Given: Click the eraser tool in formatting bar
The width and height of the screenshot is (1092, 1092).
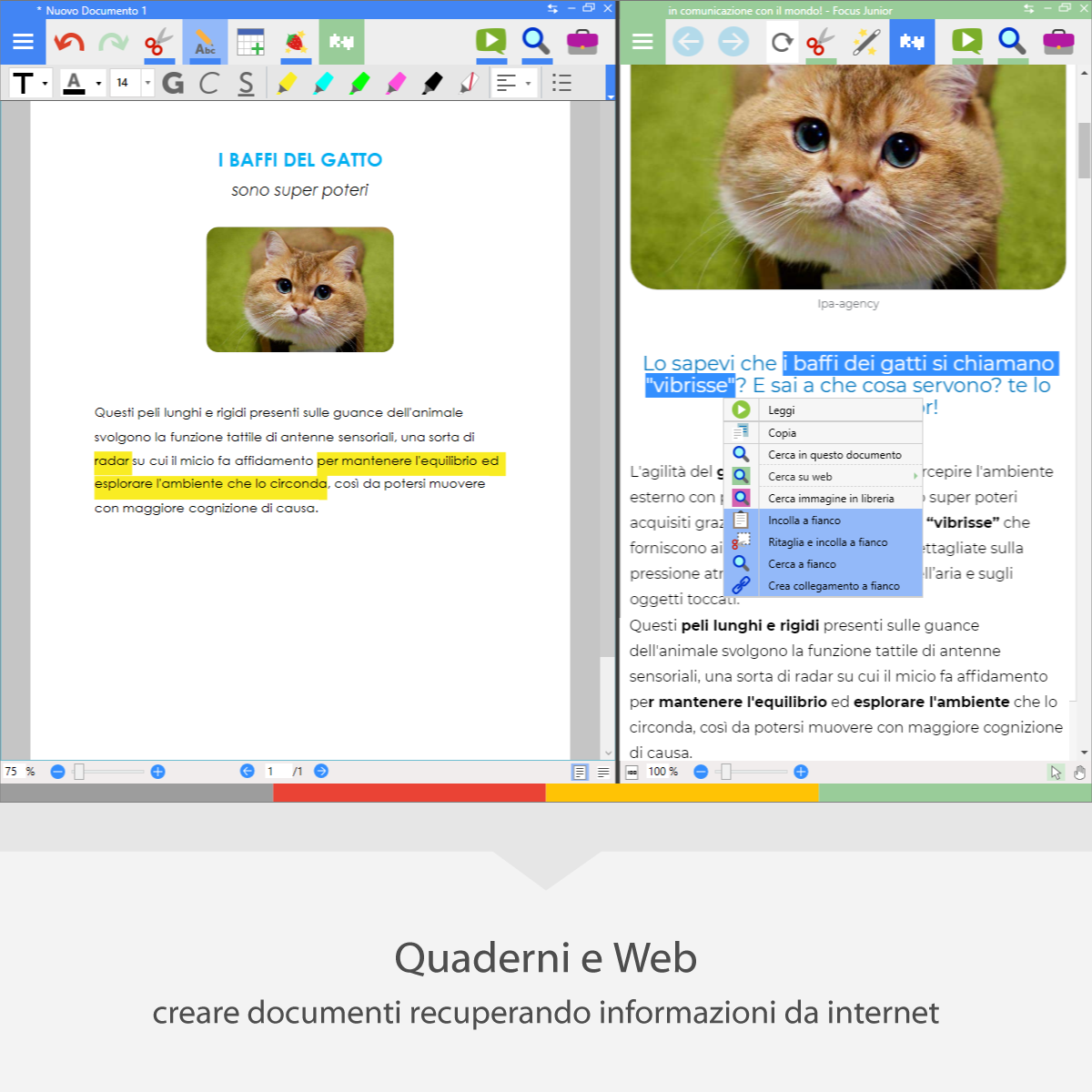Looking at the screenshot, I should coord(470,83).
